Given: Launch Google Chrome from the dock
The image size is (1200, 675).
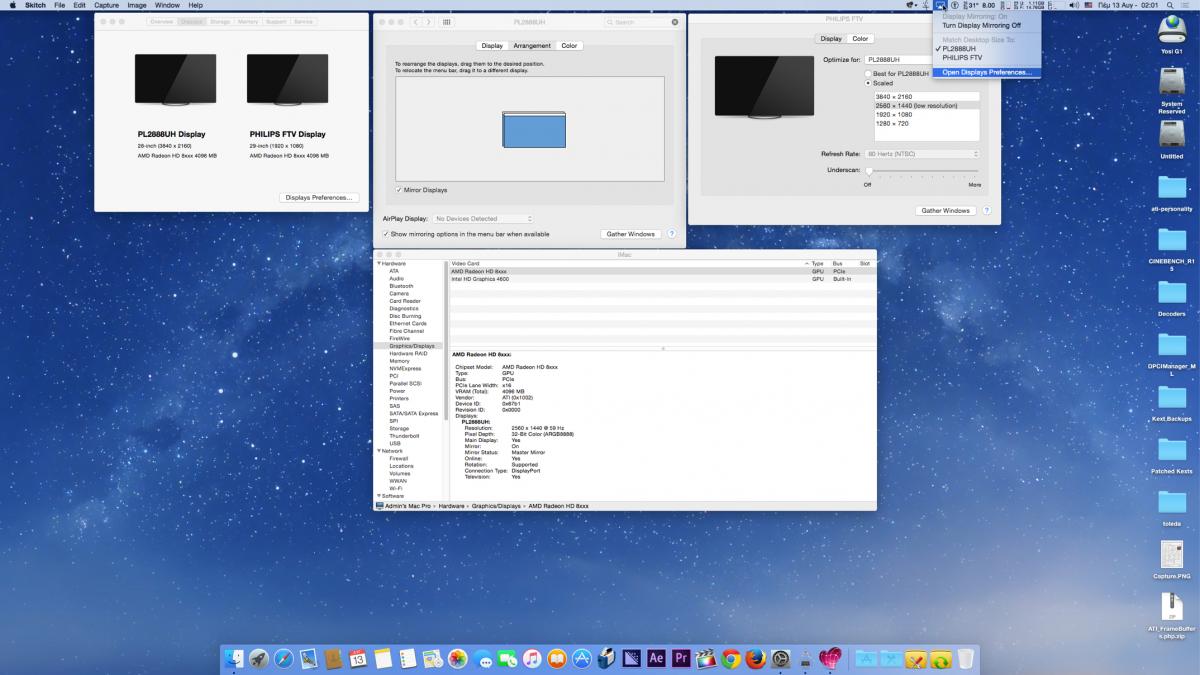Looking at the screenshot, I should click(731, 659).
